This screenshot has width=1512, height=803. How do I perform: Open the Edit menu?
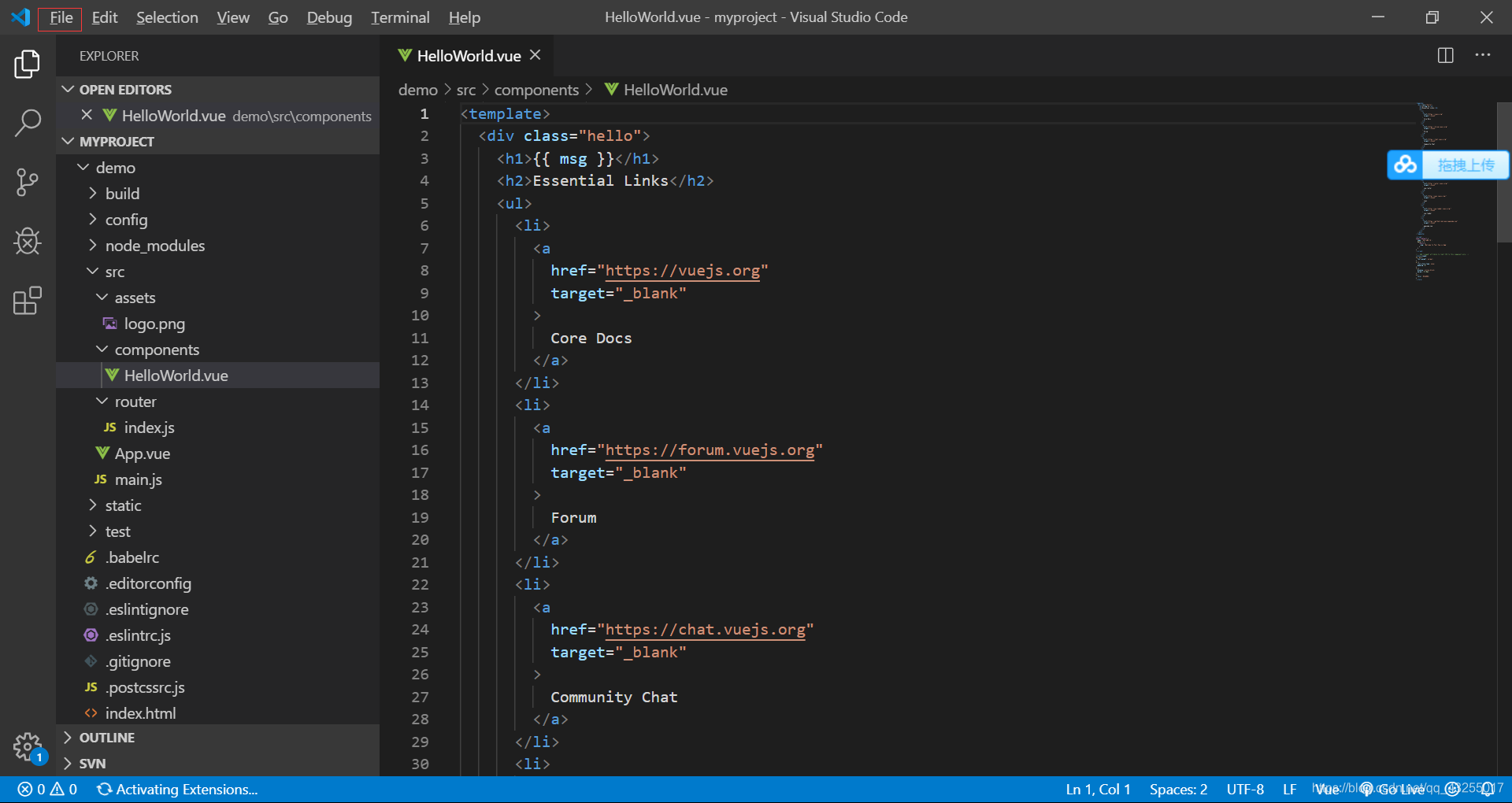pyautogui.click(x=105, y=17)
